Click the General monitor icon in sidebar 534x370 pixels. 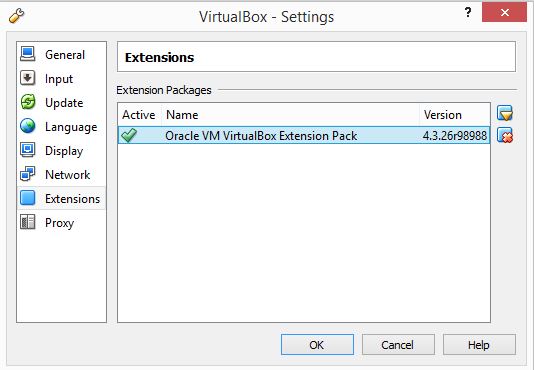[28, 54]
